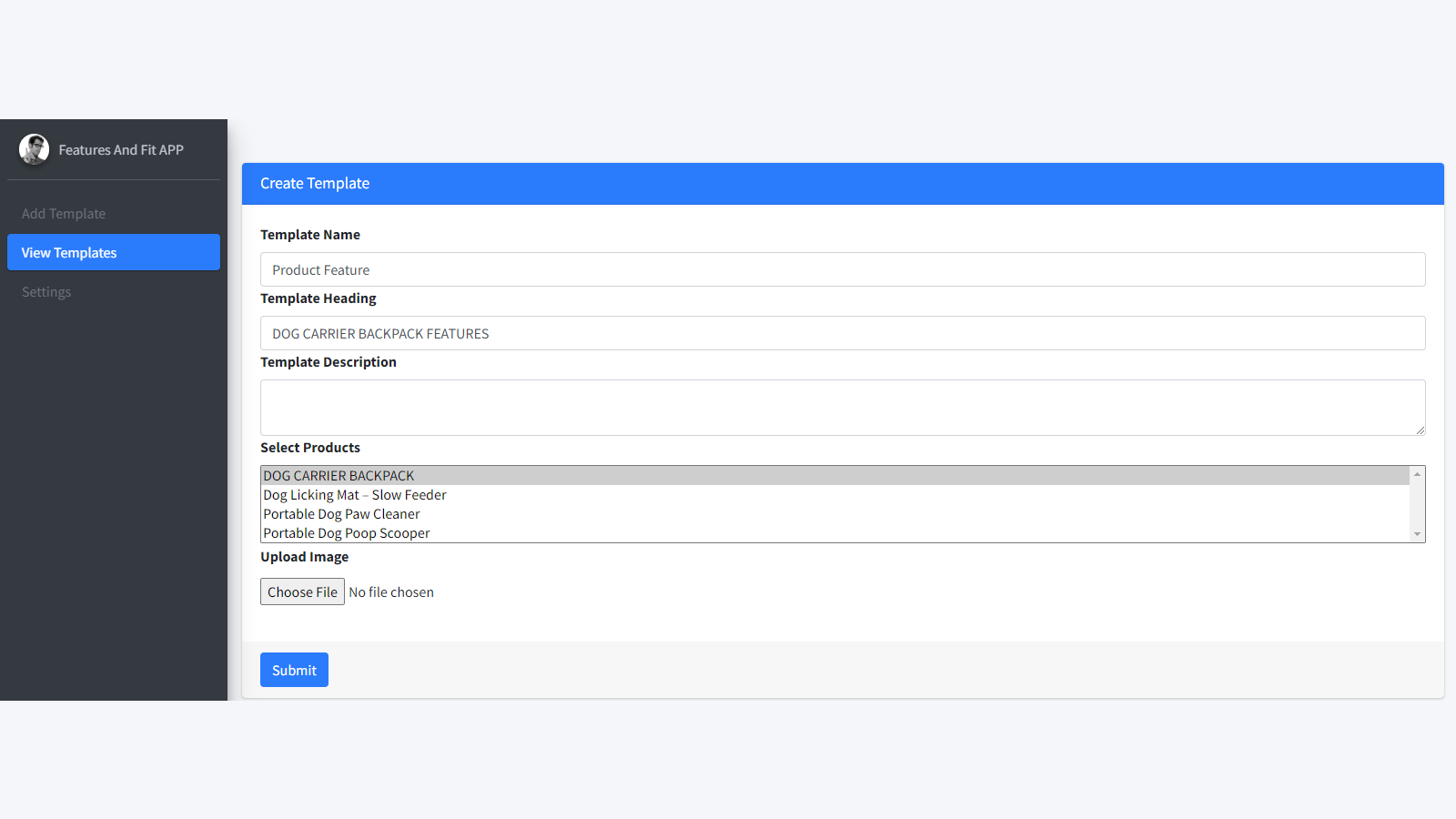Viewport: 1456px width, 819px height.
Task: Submit the Create Template form
Action: point(294,669)
